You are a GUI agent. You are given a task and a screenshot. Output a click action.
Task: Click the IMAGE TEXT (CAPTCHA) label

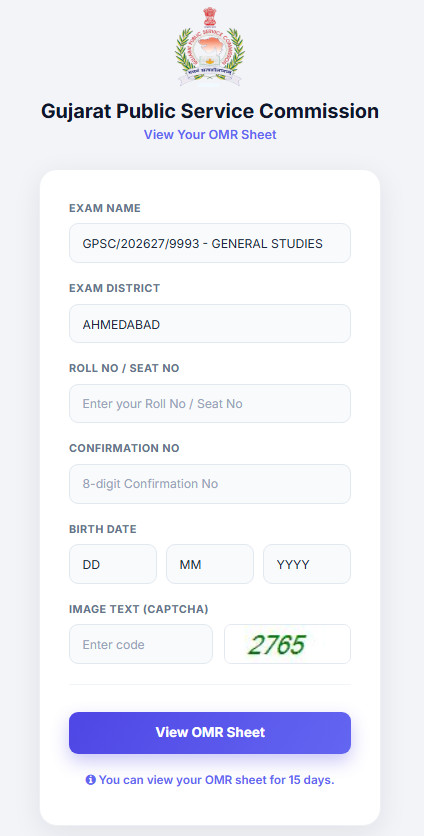tap(139, 609)
